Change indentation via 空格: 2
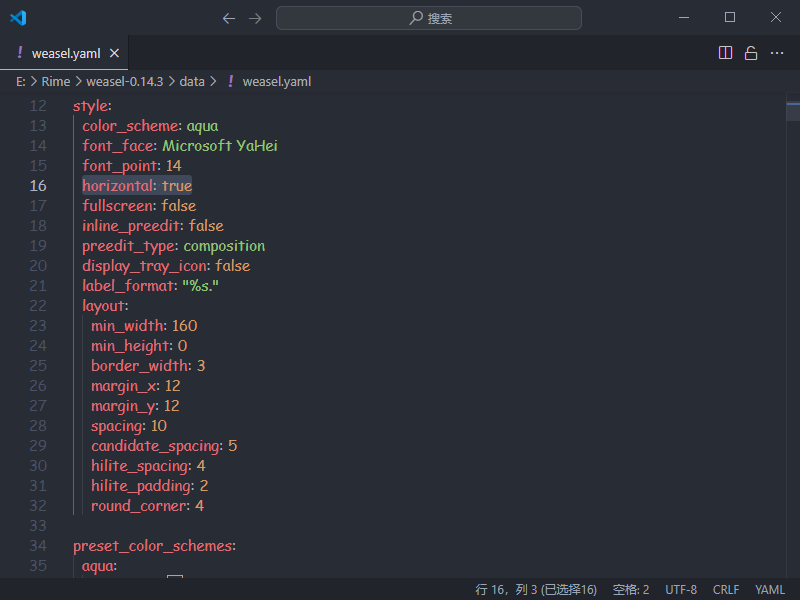Screen dimensions: 800x600 click(630, 589)
